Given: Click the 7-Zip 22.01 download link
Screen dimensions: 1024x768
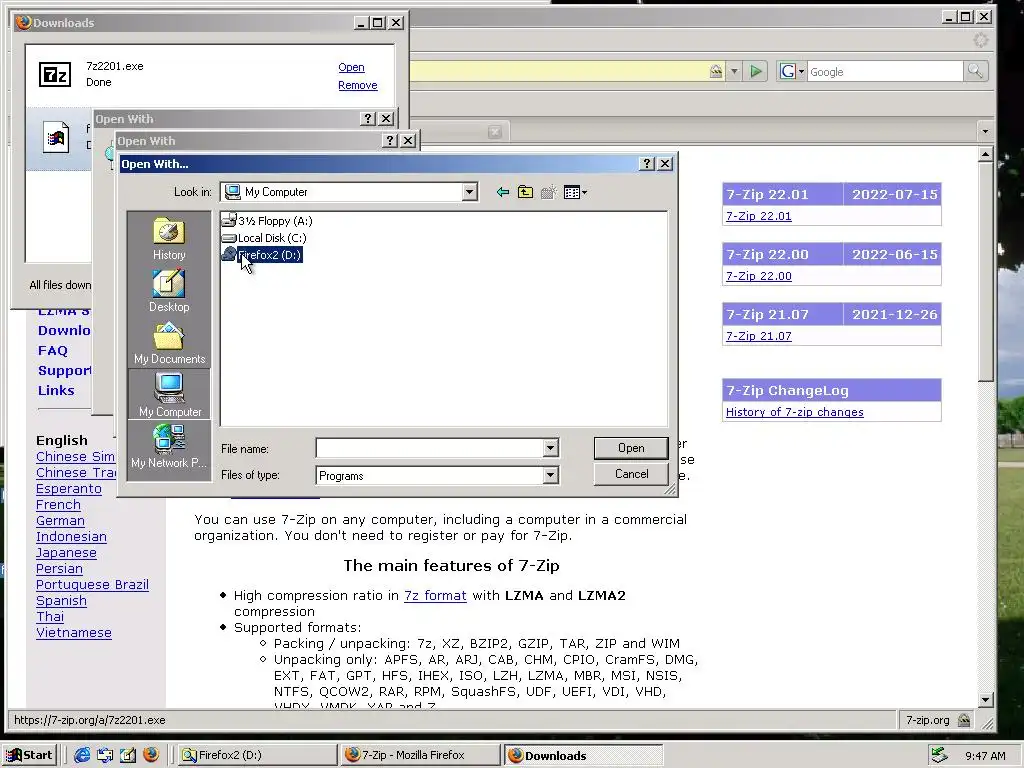Looking at the screenshot, I should (758, 216).
